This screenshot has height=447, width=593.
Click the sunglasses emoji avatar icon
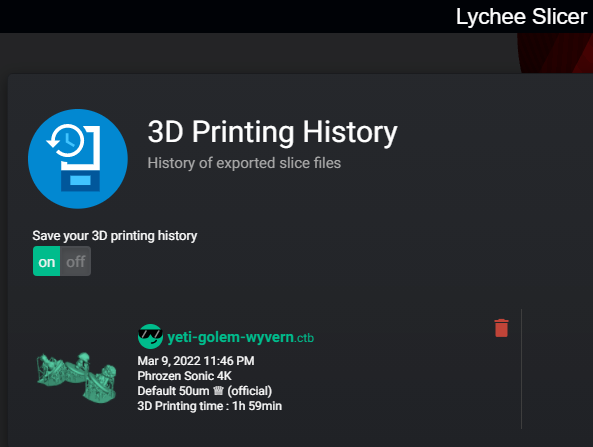pos(150,336)
